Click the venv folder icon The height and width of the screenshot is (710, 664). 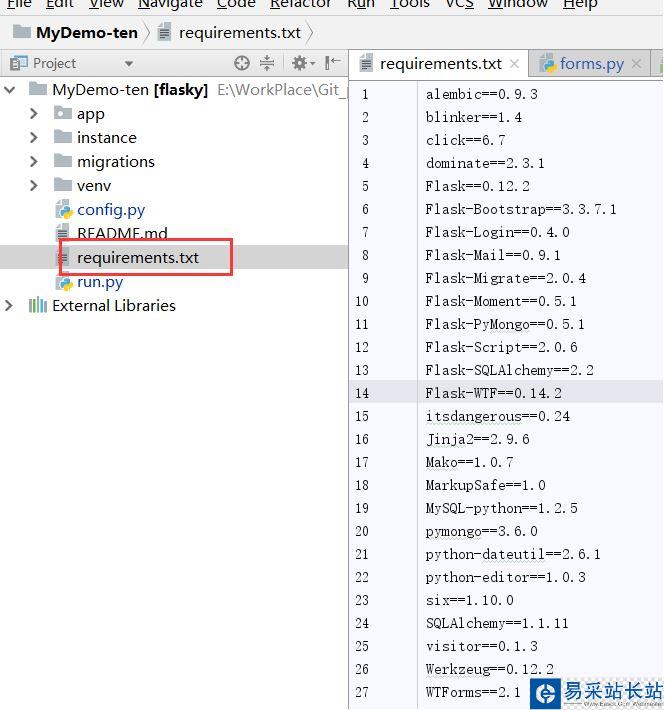(x=63, y=184)
